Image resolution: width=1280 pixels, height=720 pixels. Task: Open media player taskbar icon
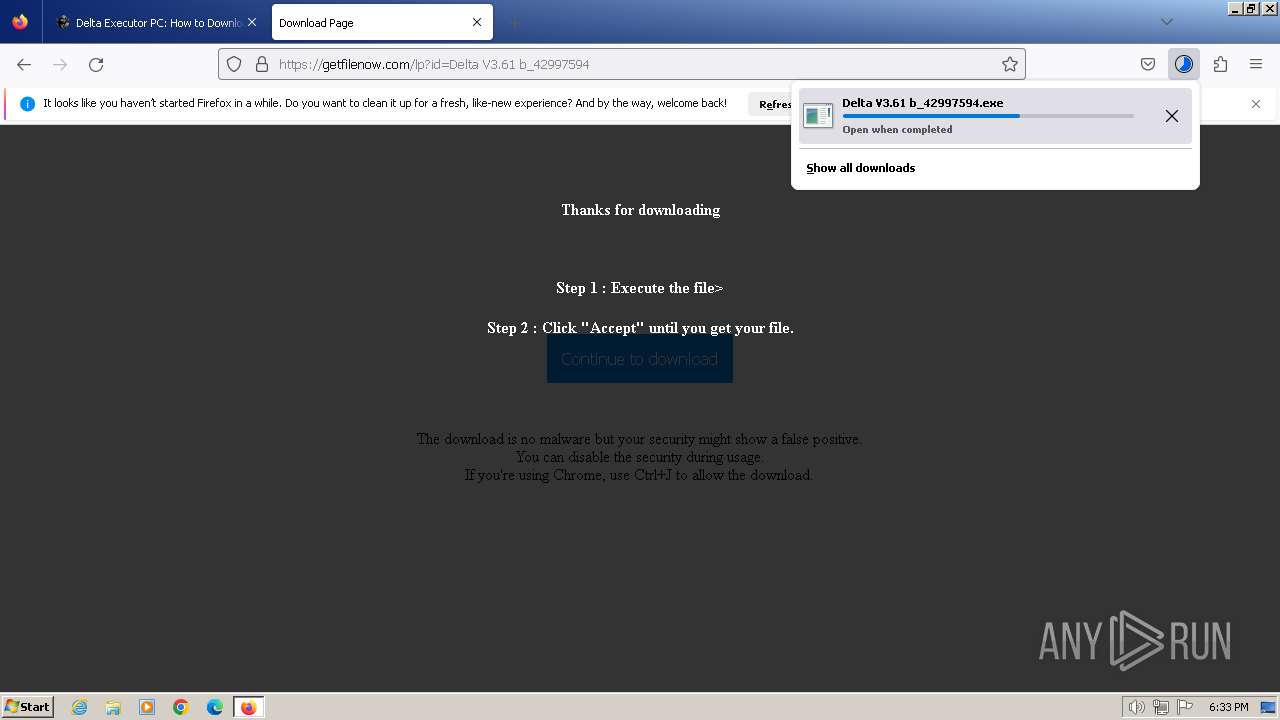[147, 707]
